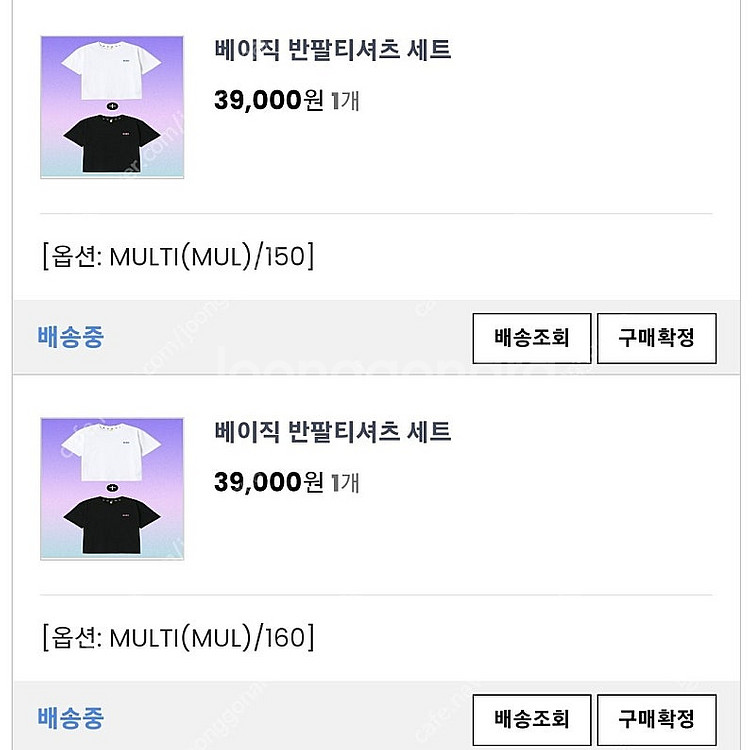The image size is (756, 750).
Task: Click the white t-shirt in the 160 order image
Action: 111,452
